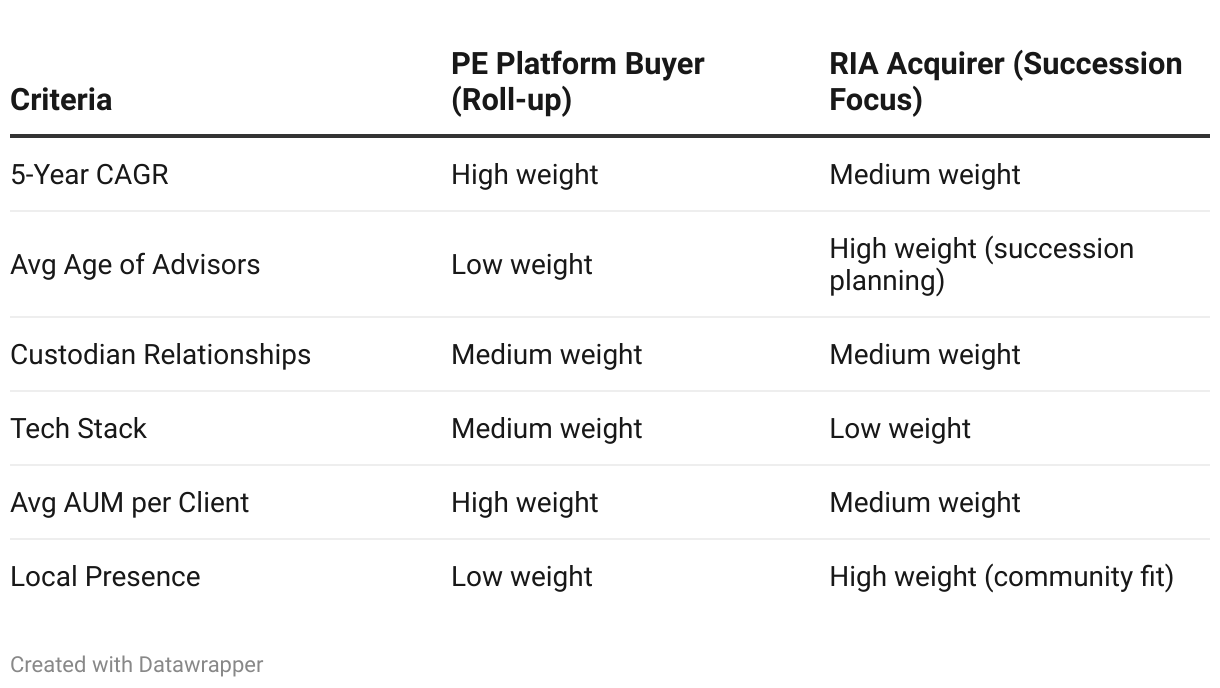The image size is (1220, 688).
Task: Click High weight for Avg AUM per Client
Action: pyautogui.click(x=525, y=502)
